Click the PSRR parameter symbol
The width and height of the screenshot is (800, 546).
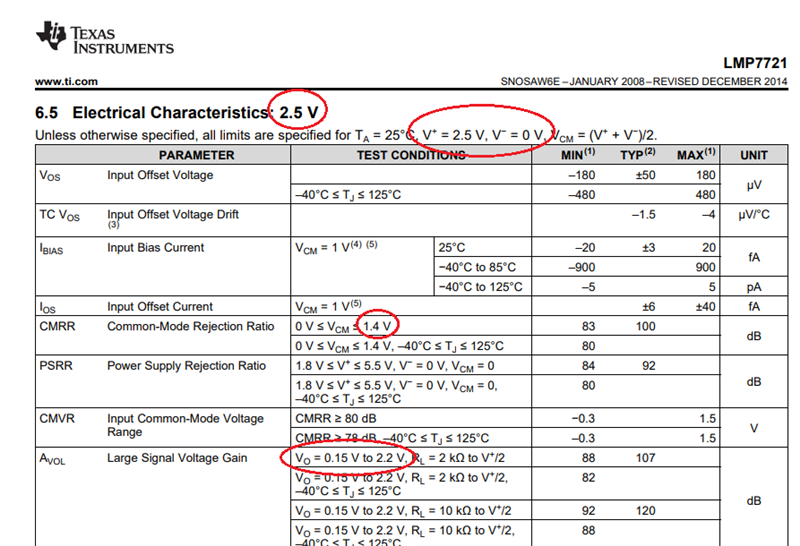[56, 366]
